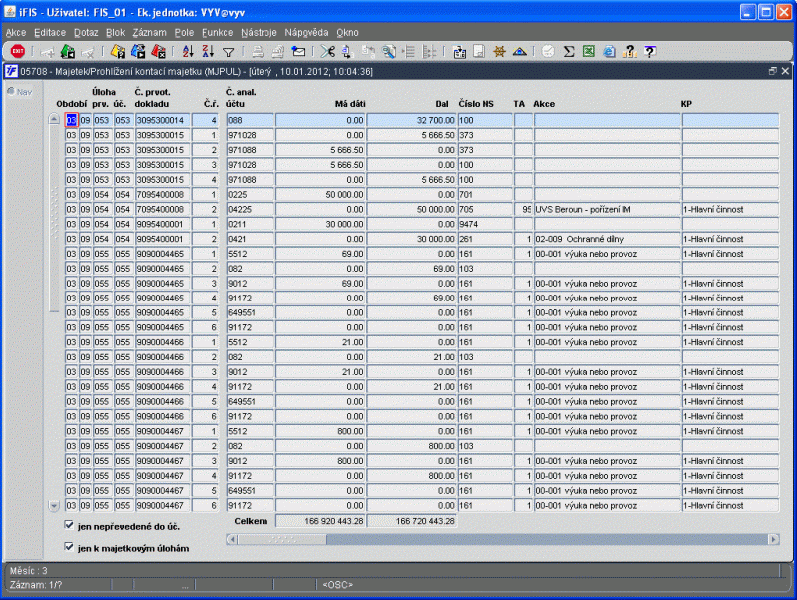Close the inner MJPUL form window
This screenshot has height=600, width=797.
785,71
